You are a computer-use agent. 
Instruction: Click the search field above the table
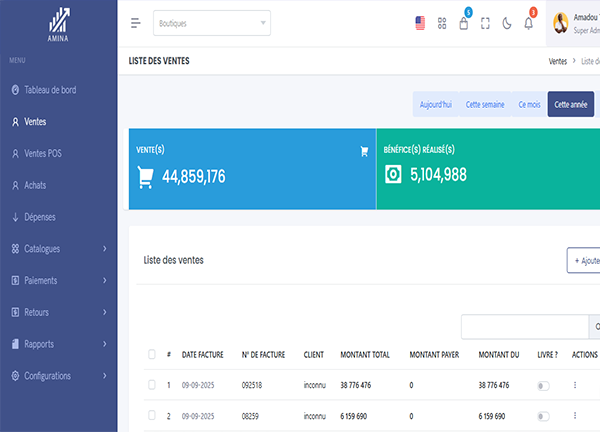524,326
